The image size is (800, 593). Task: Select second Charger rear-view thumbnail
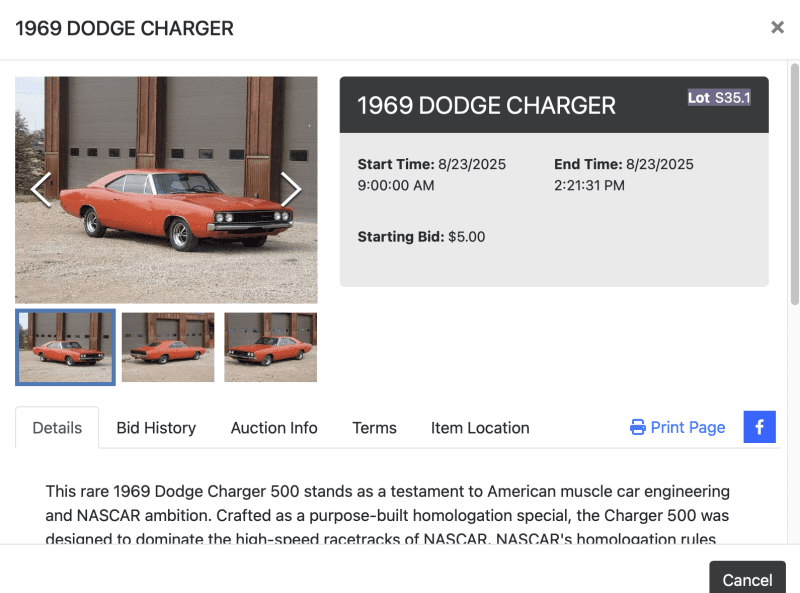coord(168,347)
